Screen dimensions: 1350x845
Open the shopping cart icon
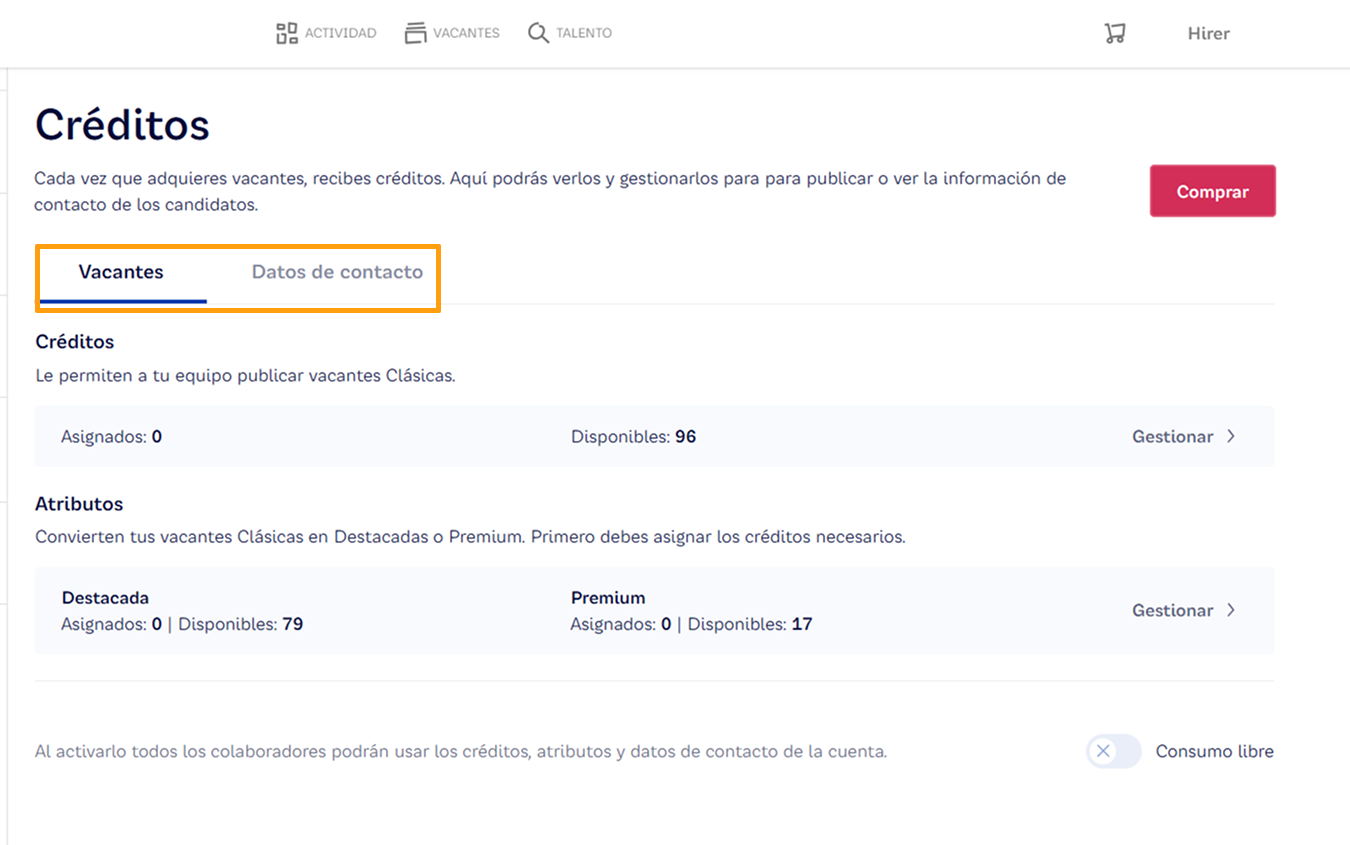1114,32
